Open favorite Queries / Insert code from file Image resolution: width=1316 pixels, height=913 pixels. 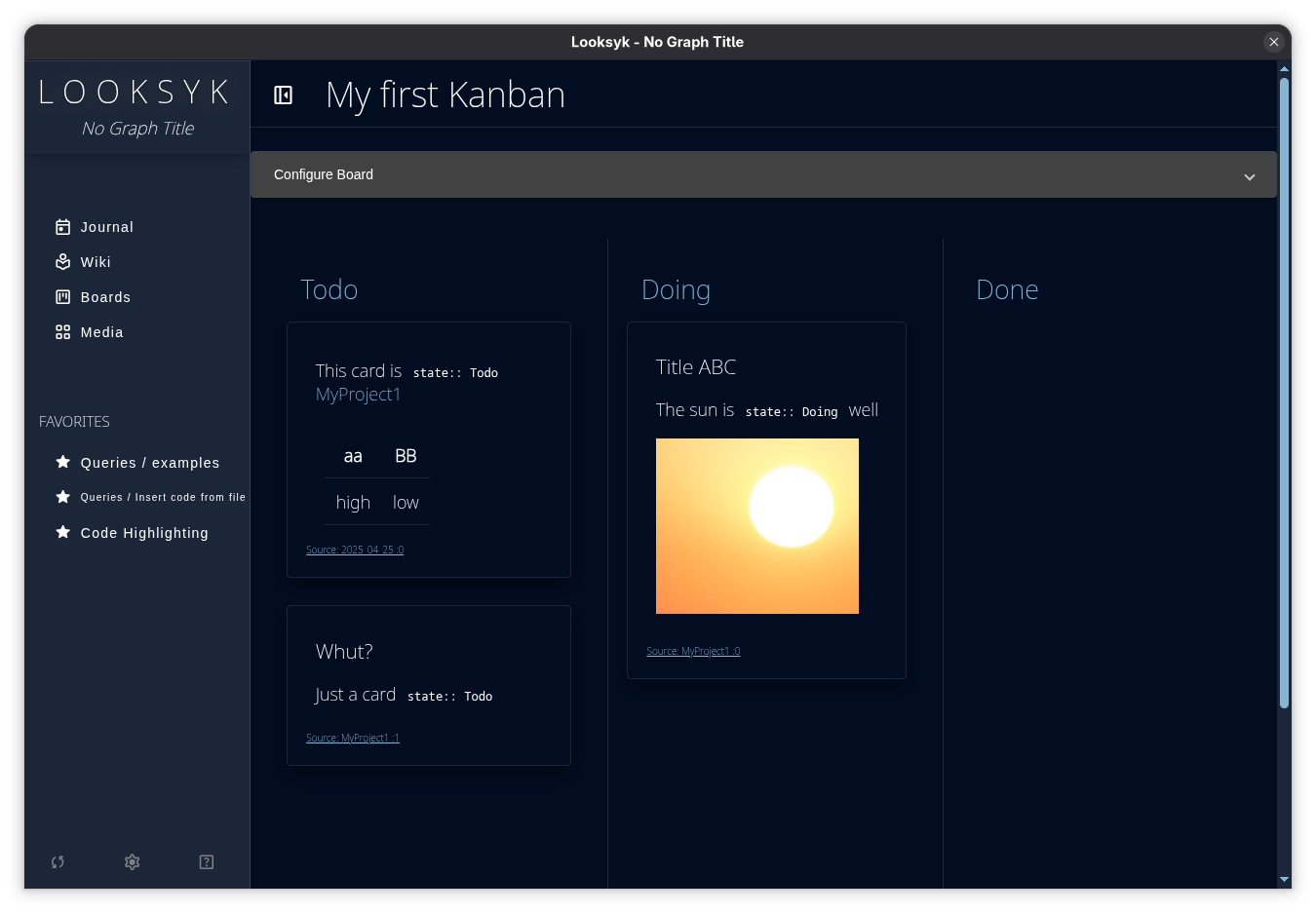point(163,497)
